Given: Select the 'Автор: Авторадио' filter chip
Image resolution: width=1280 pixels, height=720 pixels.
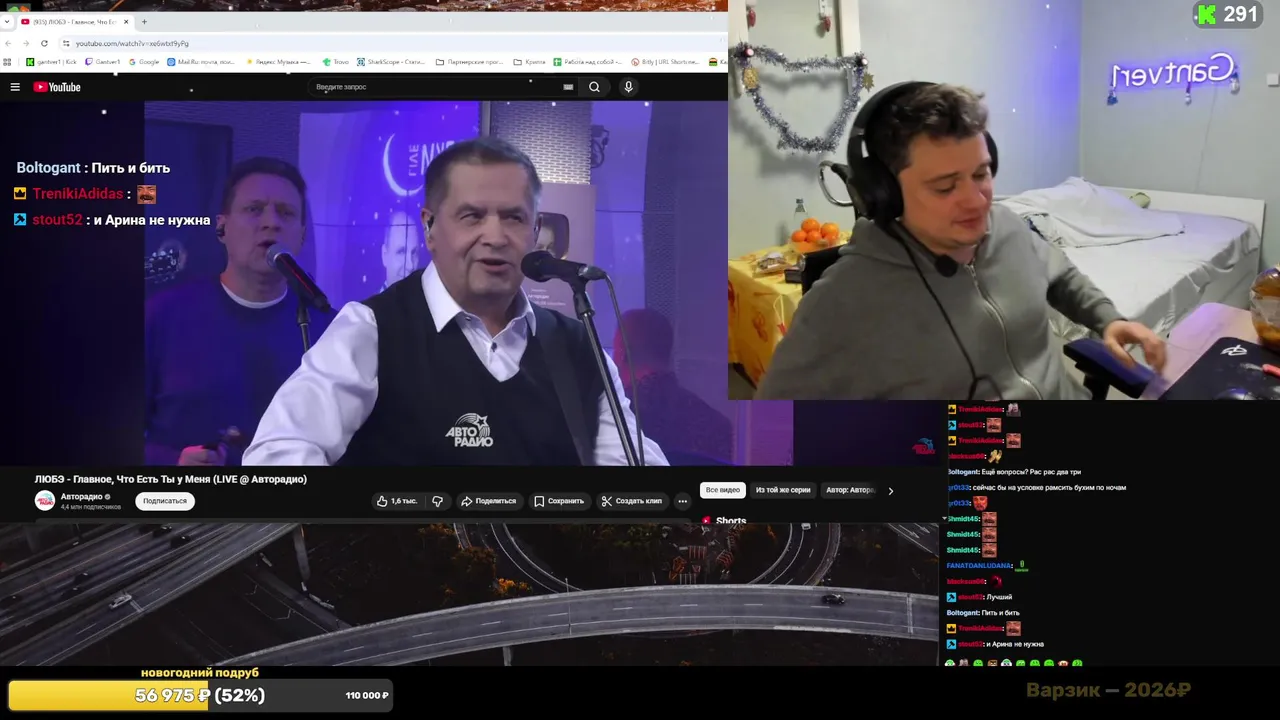Looking at the screenshot, I should [850, 490].
